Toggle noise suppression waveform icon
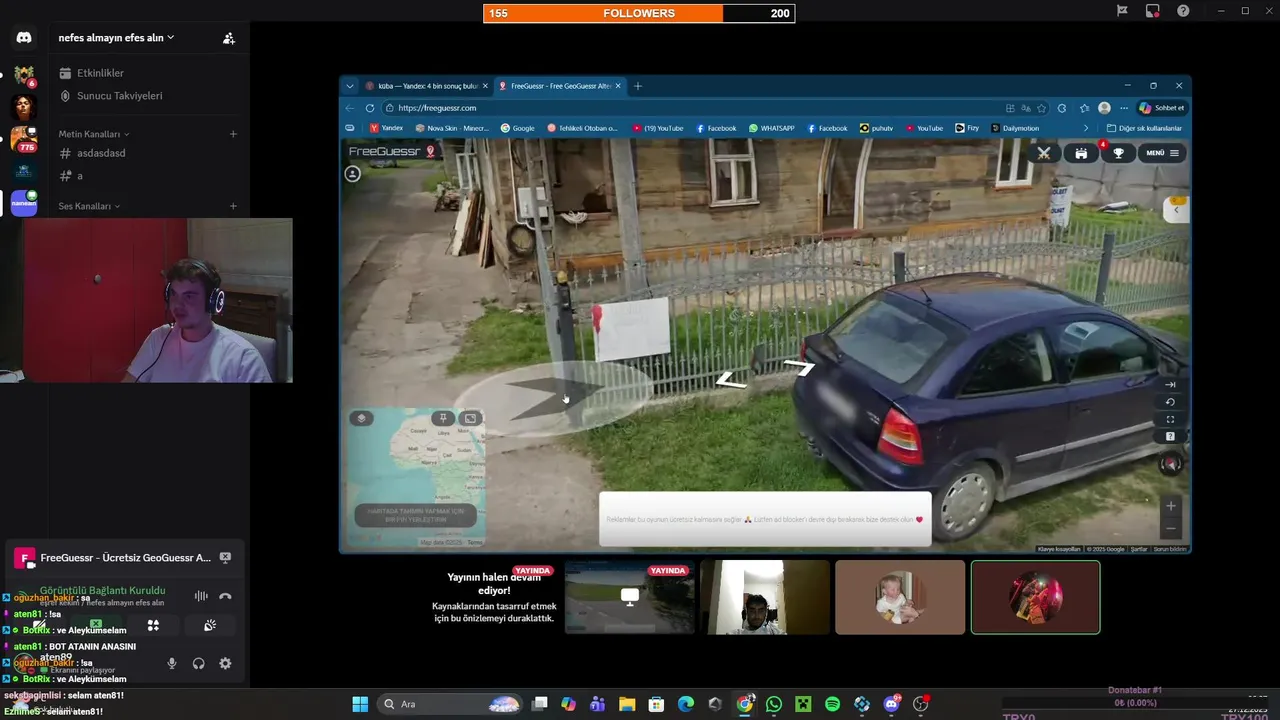 tap(201, 596)
